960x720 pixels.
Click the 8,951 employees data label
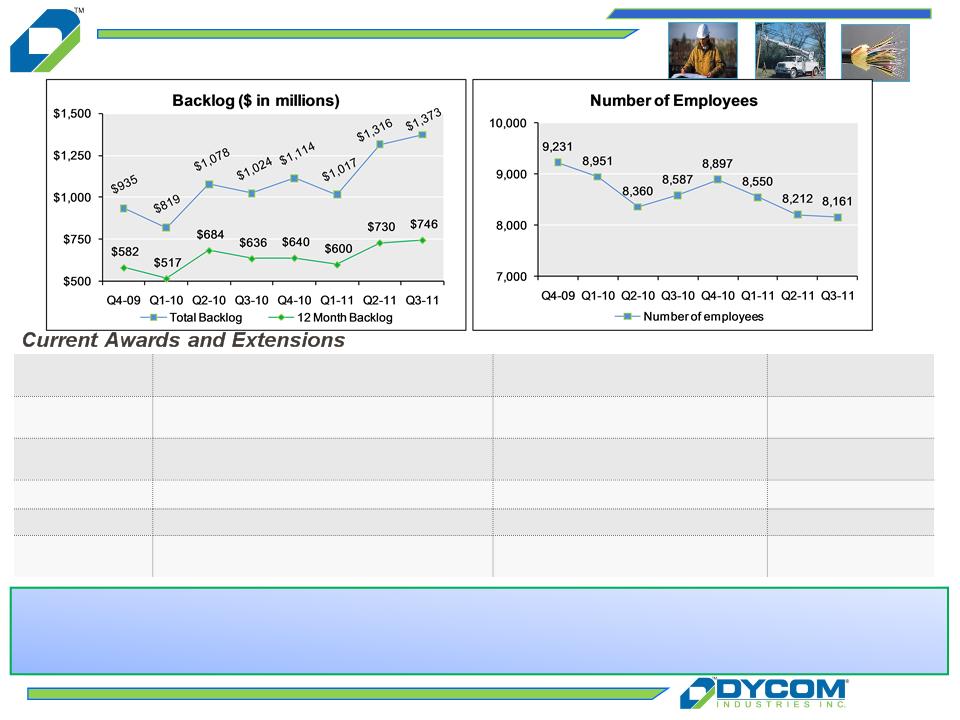[x=597, y=161]
